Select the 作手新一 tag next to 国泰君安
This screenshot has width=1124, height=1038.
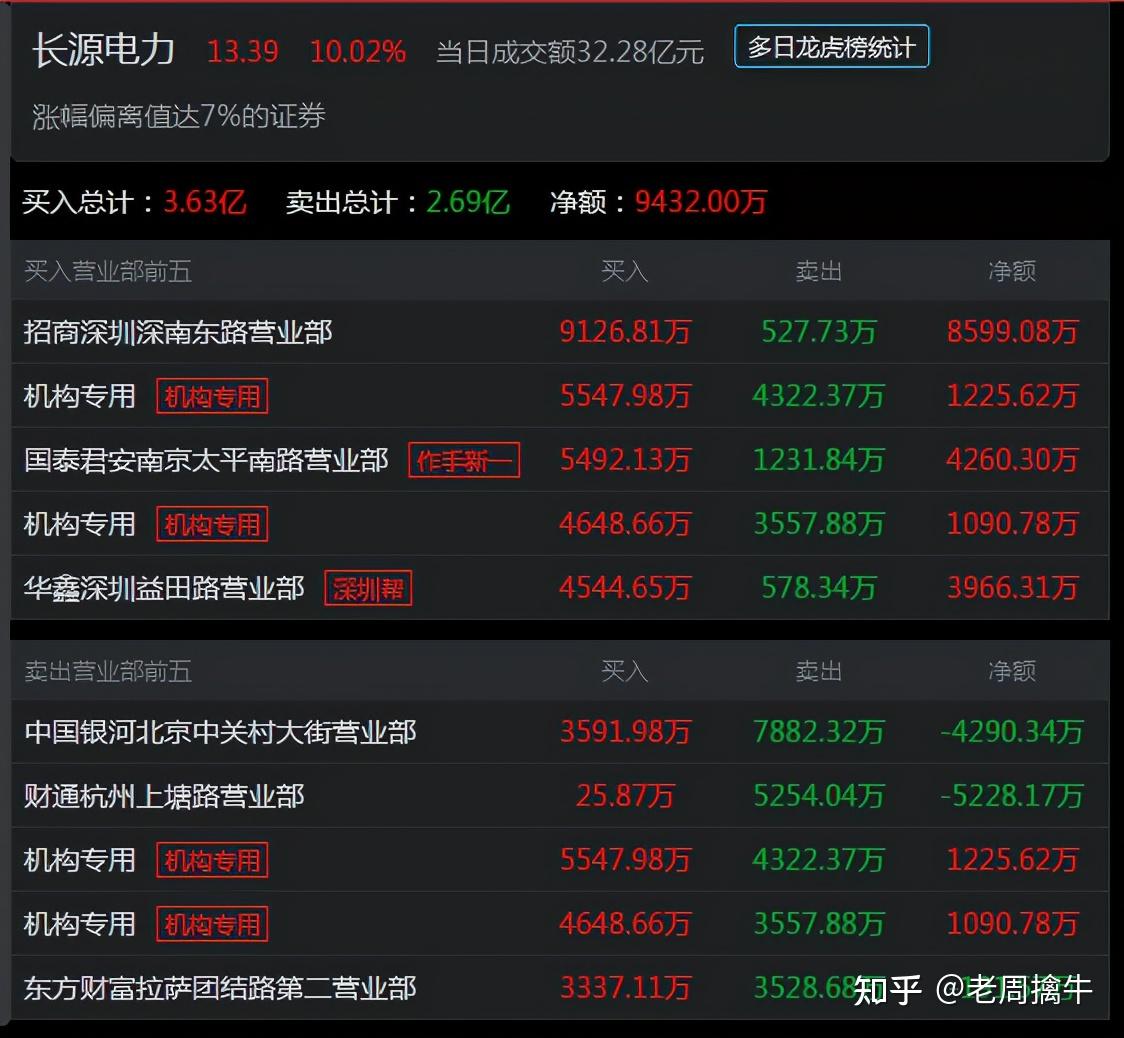coord(463,460)
